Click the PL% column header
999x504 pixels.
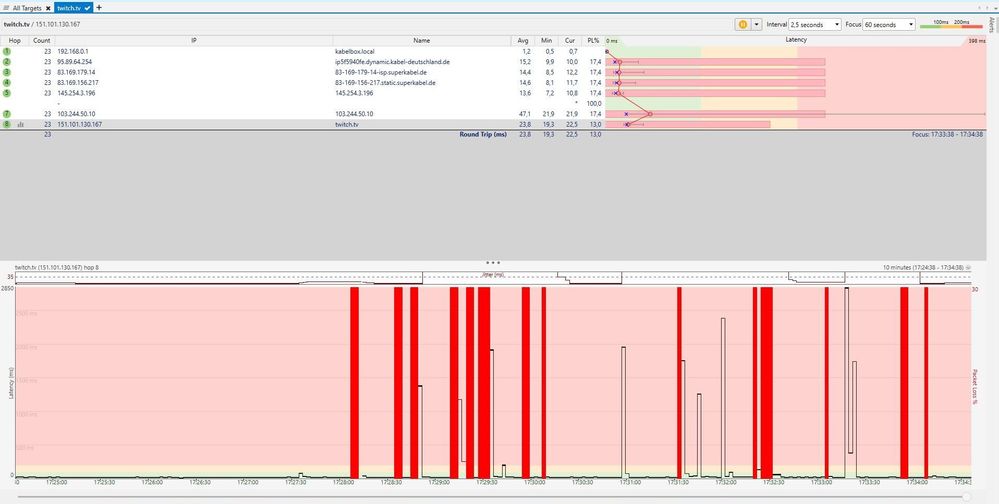595,40
